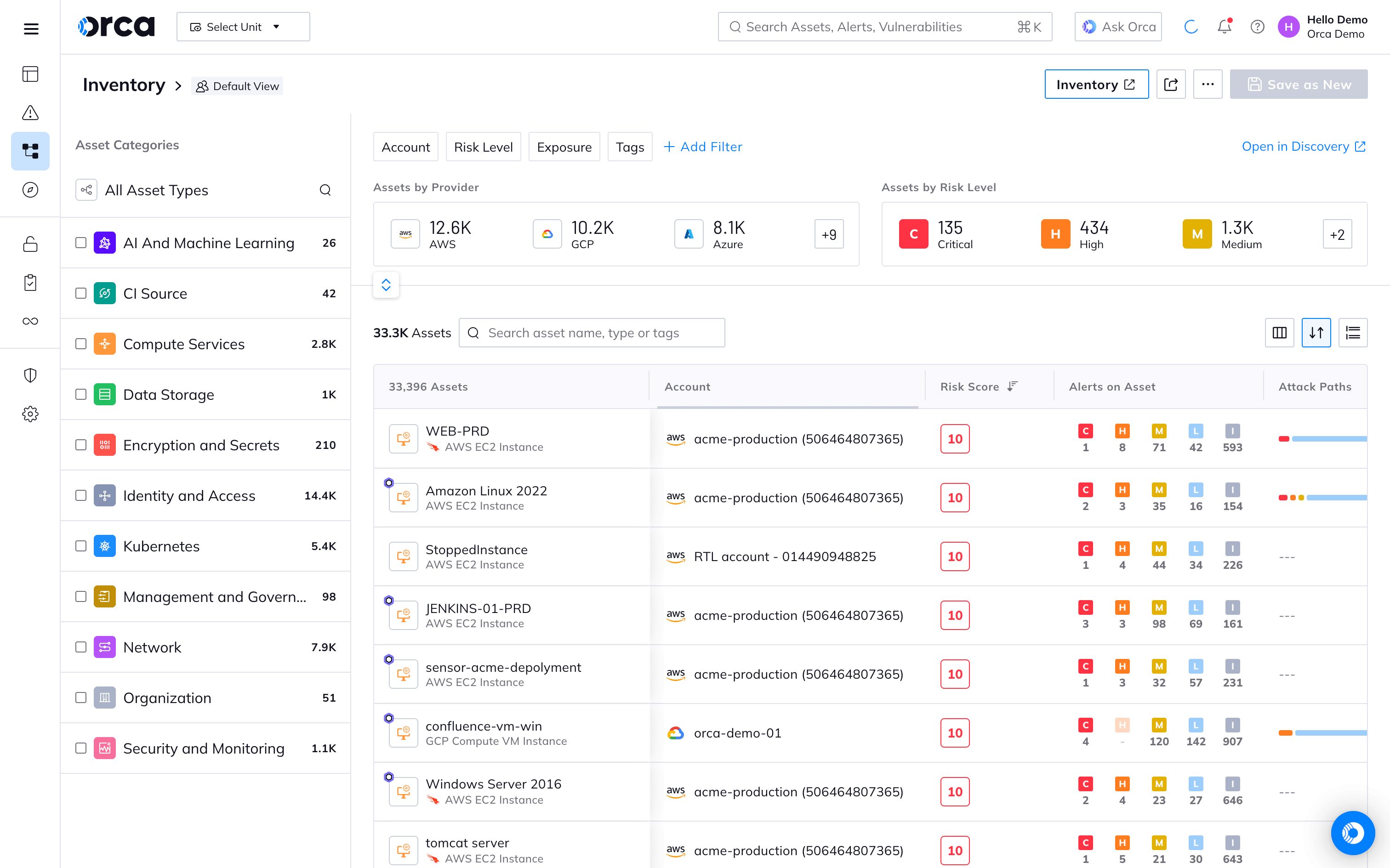Screen dimensions: 1390x868
Task: Open the Account filter dropdown
Action: pos(405,147)
